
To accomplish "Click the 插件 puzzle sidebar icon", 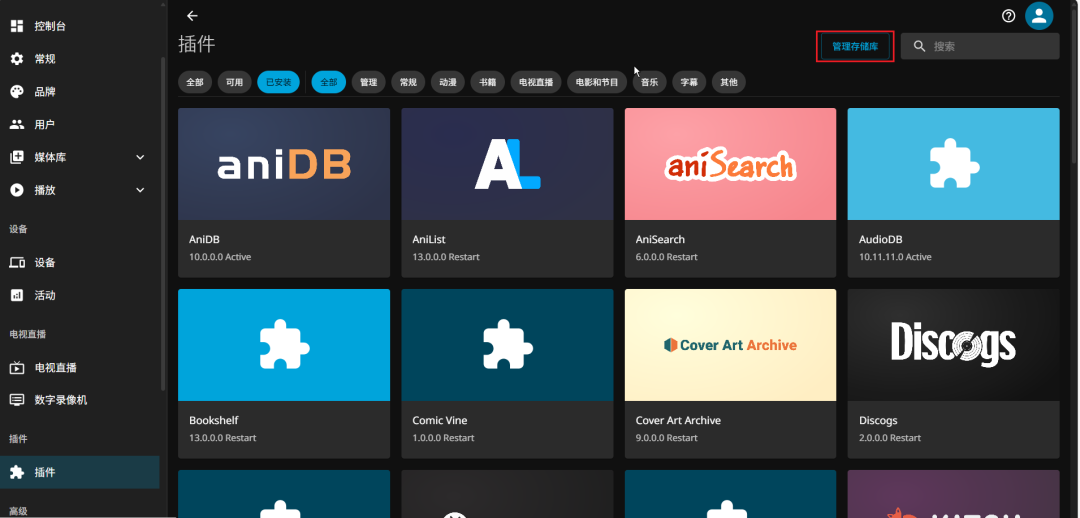I will point(17,473).
